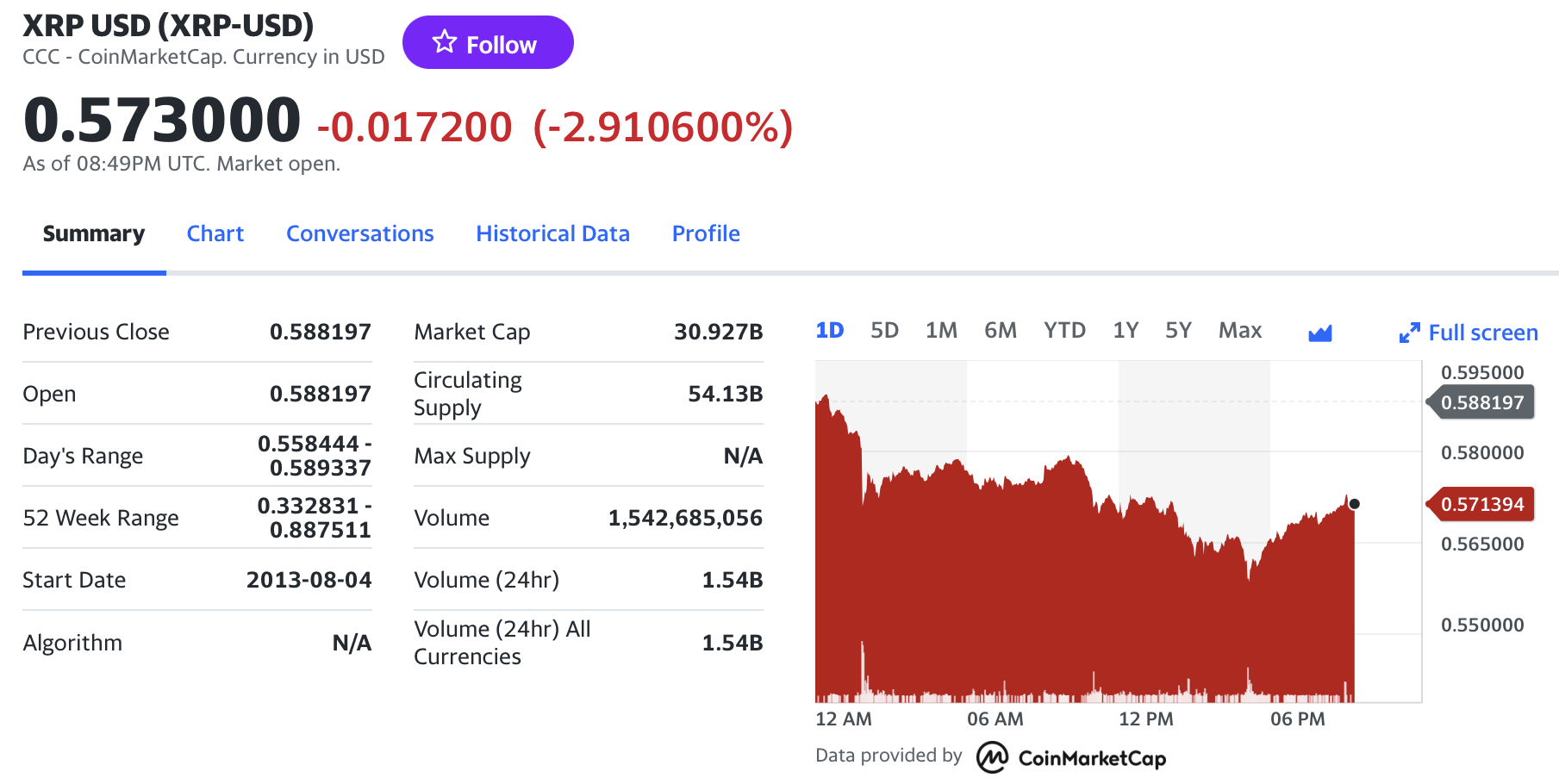Screen dimensions: 1559x784
Task: Open the Chart tab
Action: click(215, 233)
